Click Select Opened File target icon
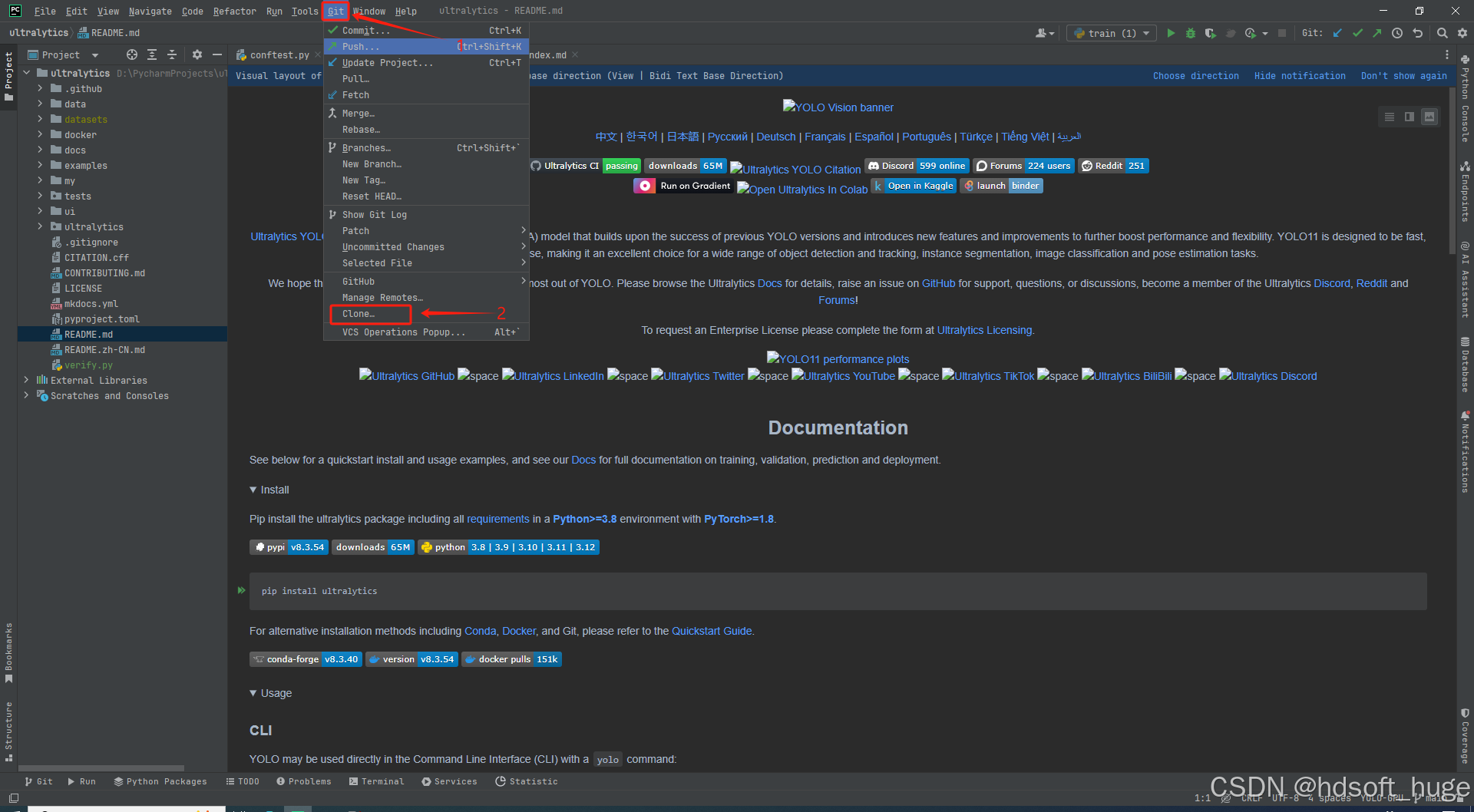The image size is (1474, 812). tap(132, 54)
